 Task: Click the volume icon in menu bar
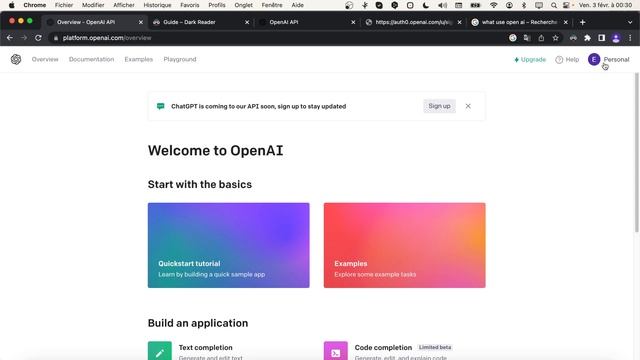[442, 5]
